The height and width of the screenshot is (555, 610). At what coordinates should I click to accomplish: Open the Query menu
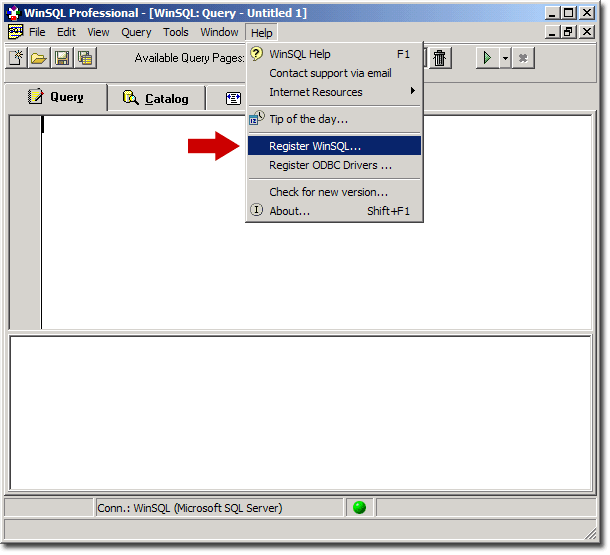[x=137, y=32]
